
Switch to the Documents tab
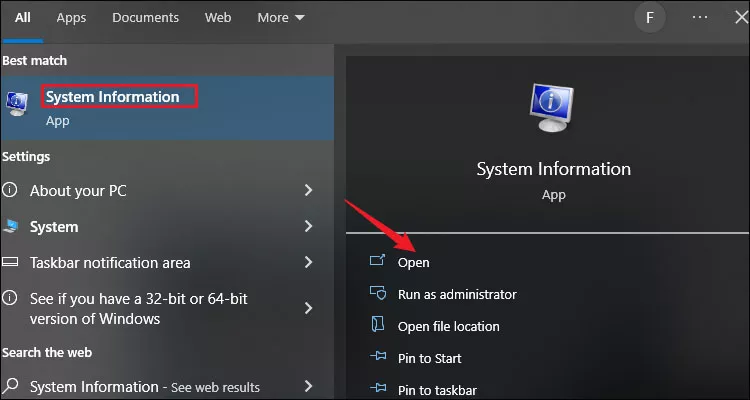[x=145, y=18]
